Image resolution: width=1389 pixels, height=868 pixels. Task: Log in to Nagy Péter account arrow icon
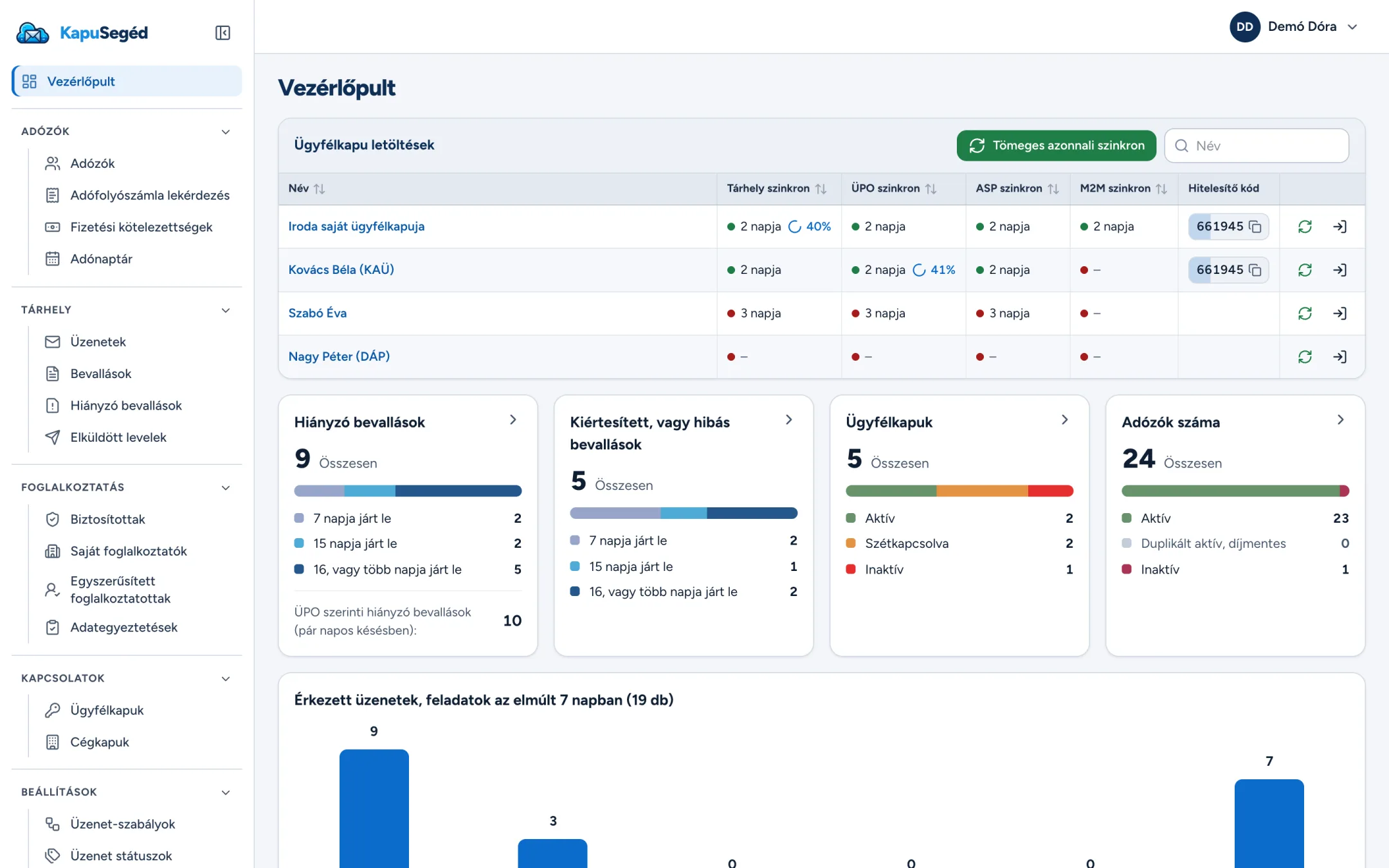(x=1340, y=357)
